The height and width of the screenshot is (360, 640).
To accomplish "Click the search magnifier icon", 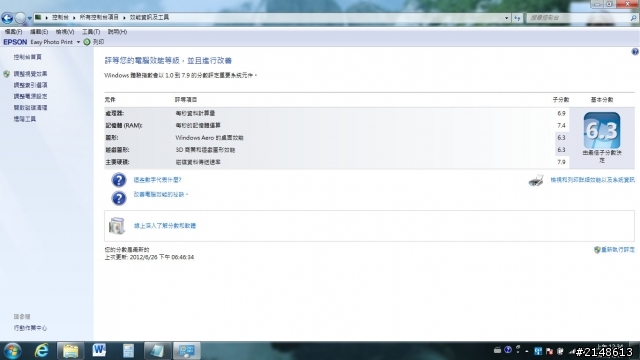I will [x=633, y=18].
